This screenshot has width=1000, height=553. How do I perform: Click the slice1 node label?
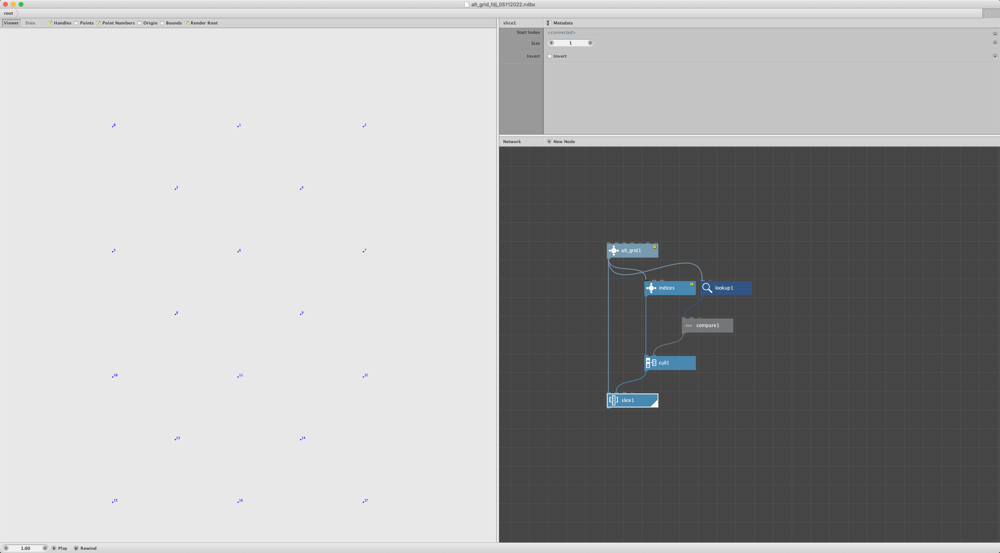628,401
